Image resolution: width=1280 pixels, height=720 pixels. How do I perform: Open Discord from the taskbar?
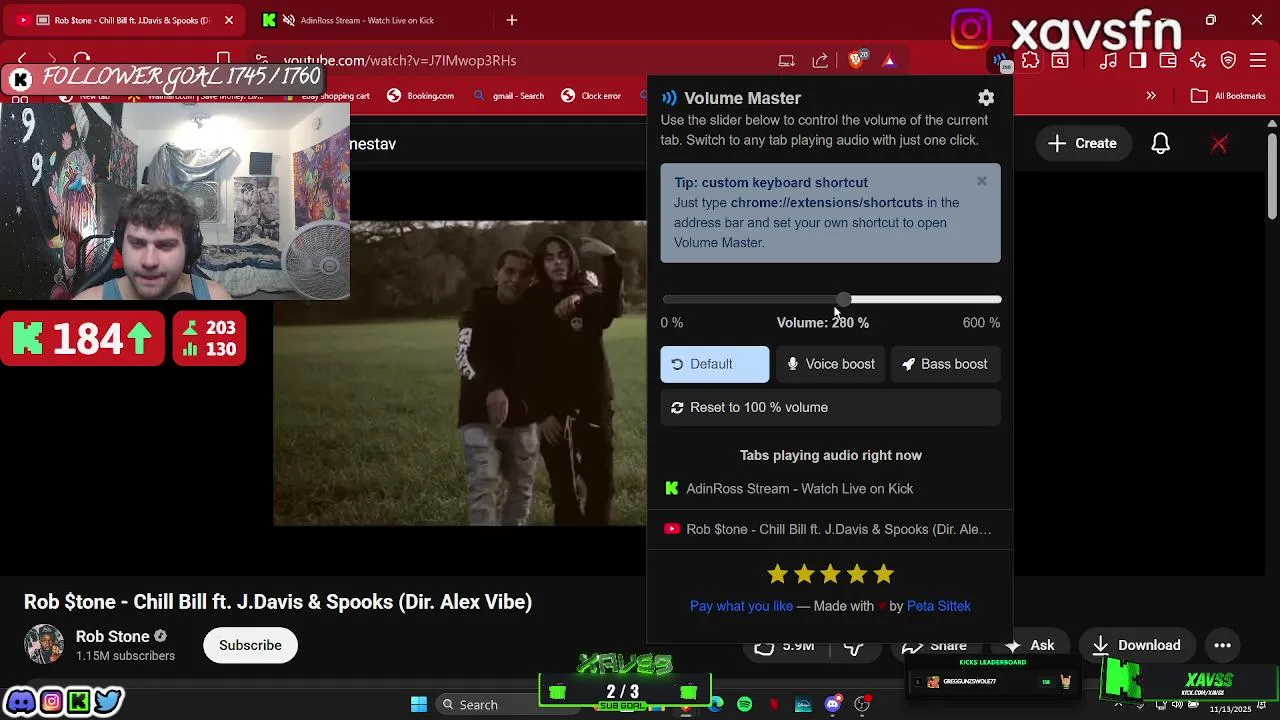click(x=832, y=704)
